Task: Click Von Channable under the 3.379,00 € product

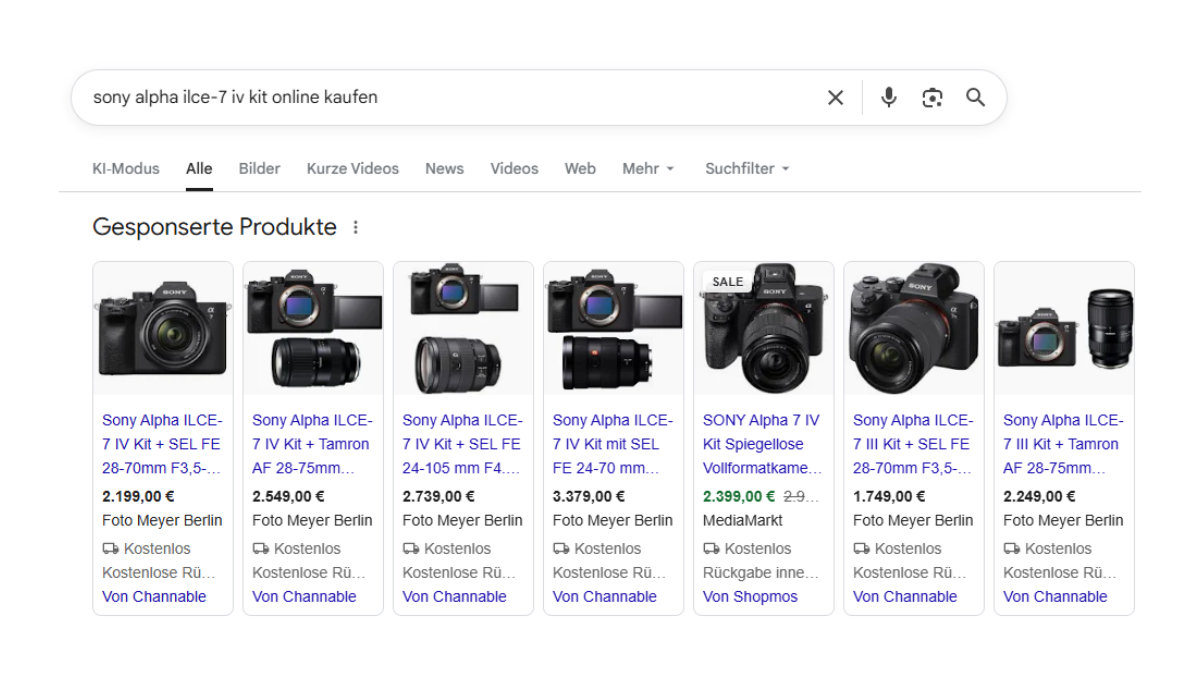Action: [604, 596]
